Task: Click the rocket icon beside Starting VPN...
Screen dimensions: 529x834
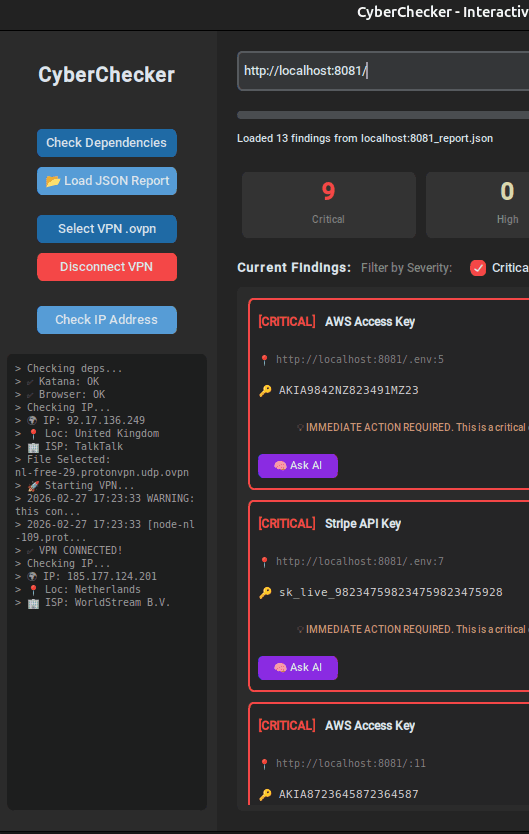Action: pyautogui.click(x=33, y=486)
